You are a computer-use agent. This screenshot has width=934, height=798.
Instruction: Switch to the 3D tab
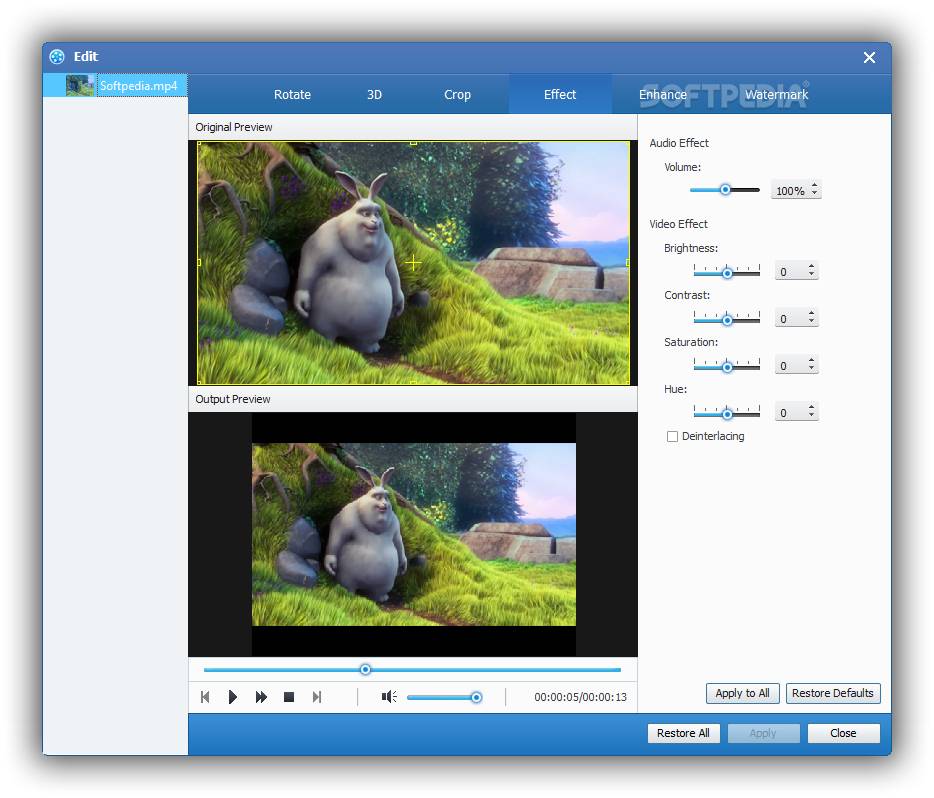point(374,95)
